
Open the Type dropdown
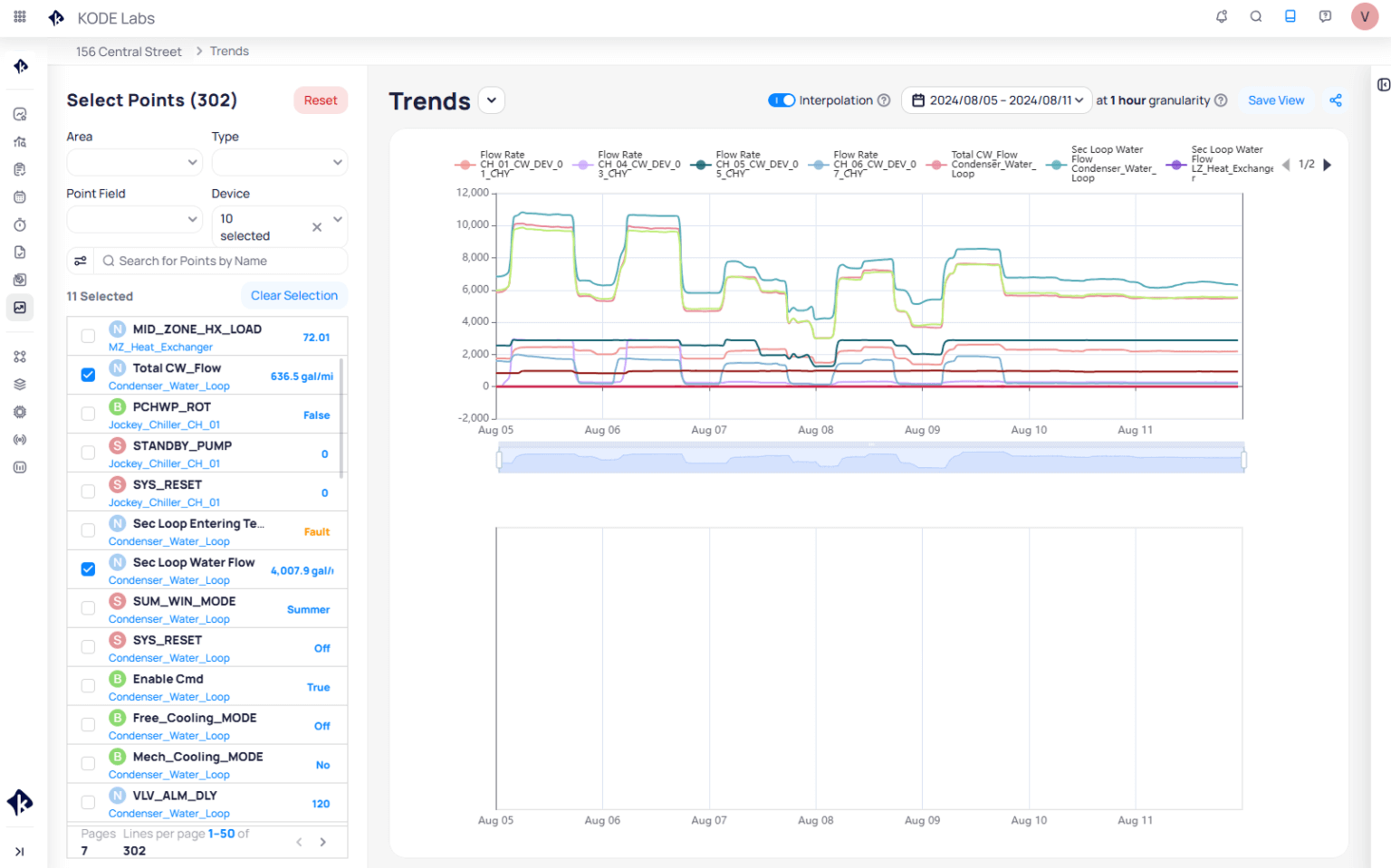pos(279,162)
